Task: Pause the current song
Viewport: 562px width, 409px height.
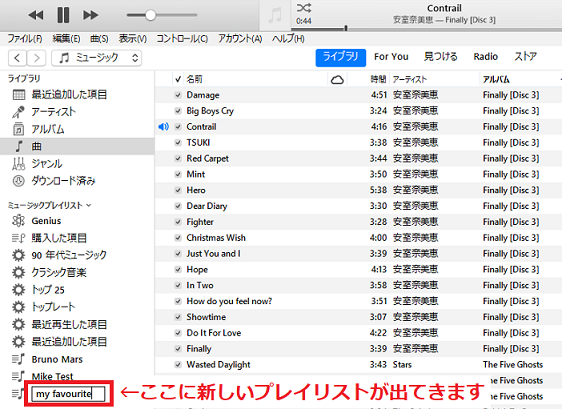Action: click(x=63, y=15)
